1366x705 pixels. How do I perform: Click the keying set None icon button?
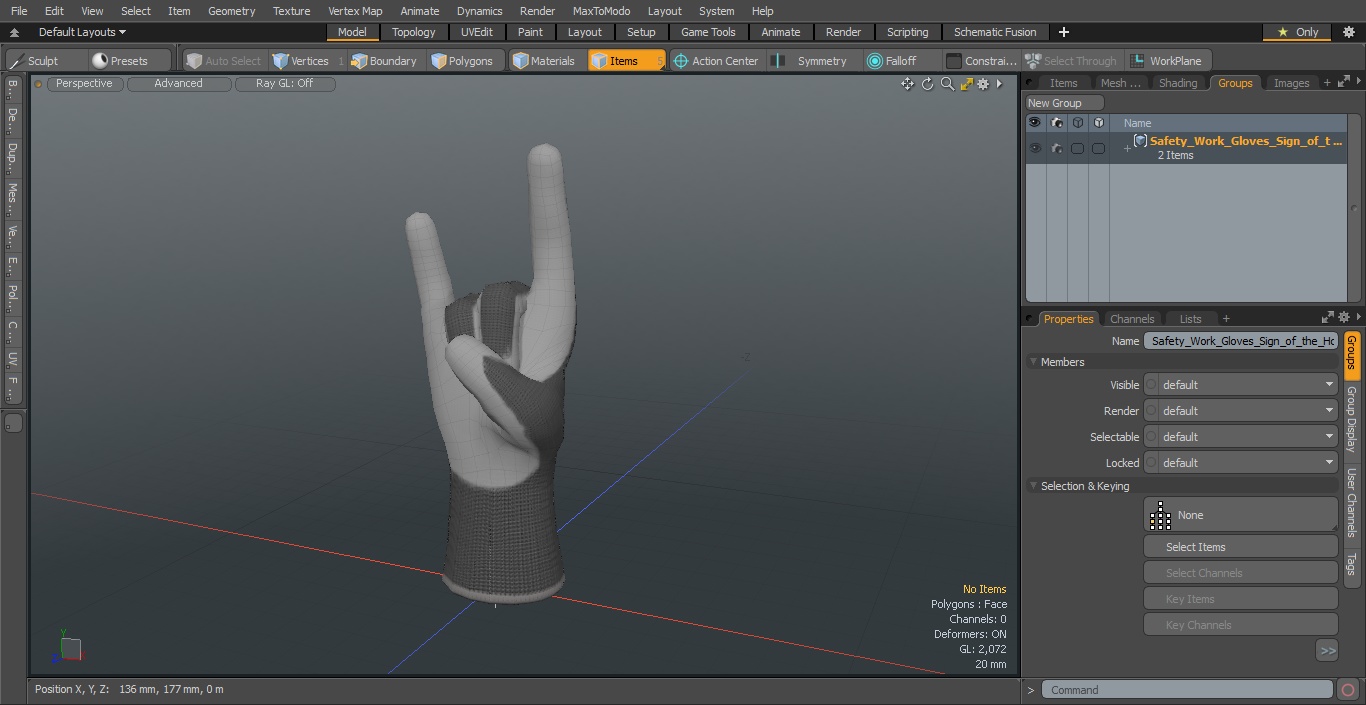point(1240,515)
